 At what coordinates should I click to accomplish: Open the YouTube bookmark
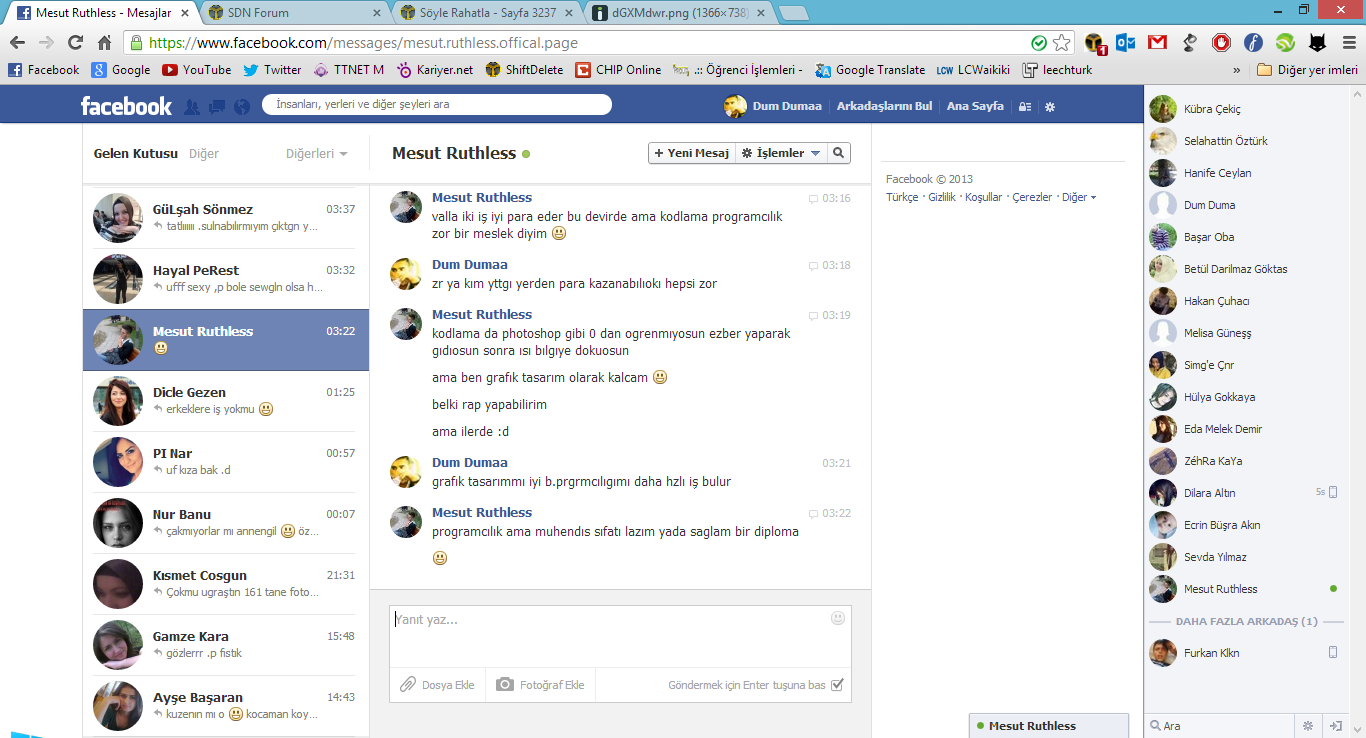tap(197, 70)
